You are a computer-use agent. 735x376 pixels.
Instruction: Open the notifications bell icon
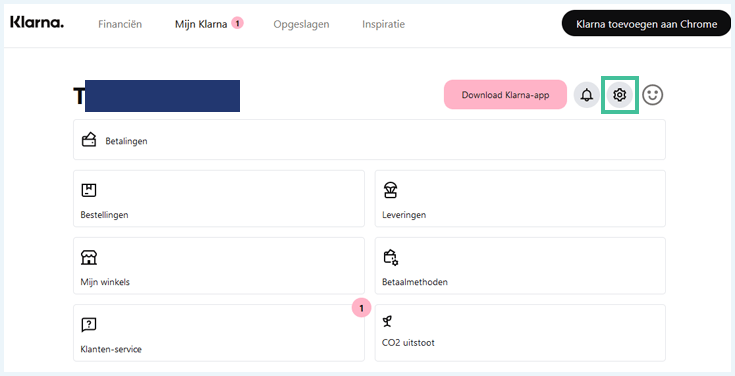tap(586, 95)
